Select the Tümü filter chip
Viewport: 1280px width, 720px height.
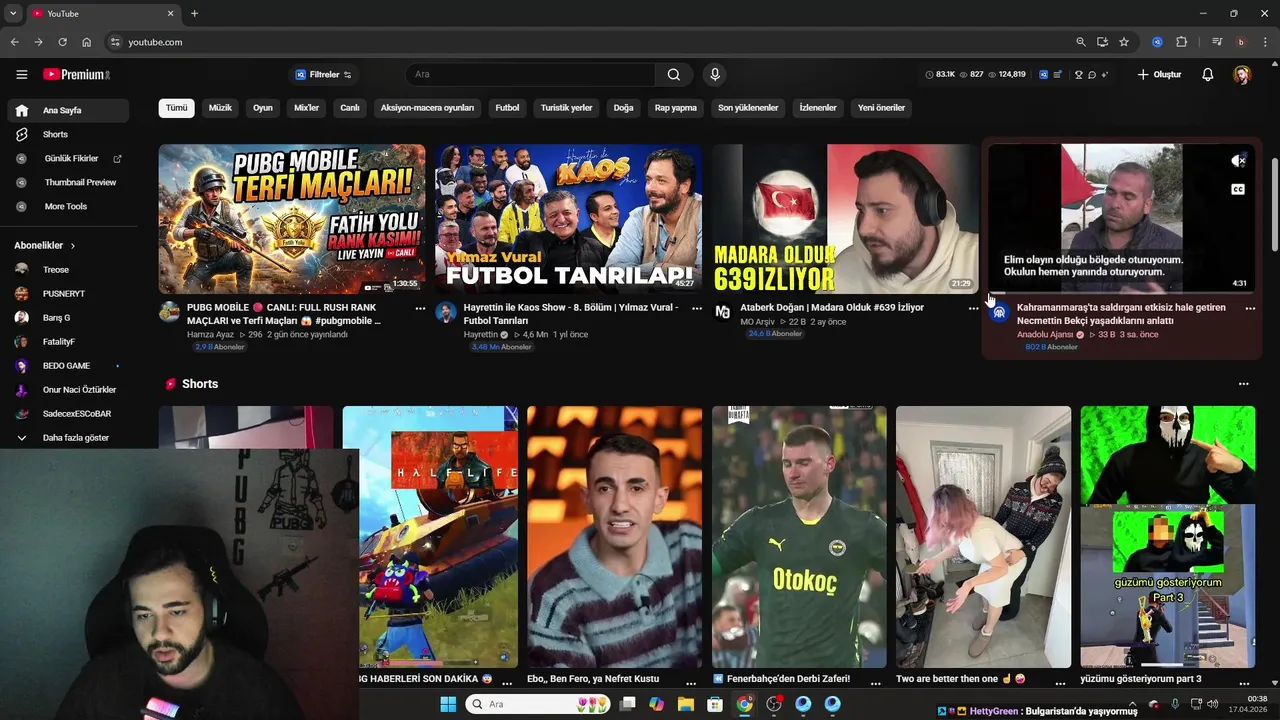click(176, 107)
